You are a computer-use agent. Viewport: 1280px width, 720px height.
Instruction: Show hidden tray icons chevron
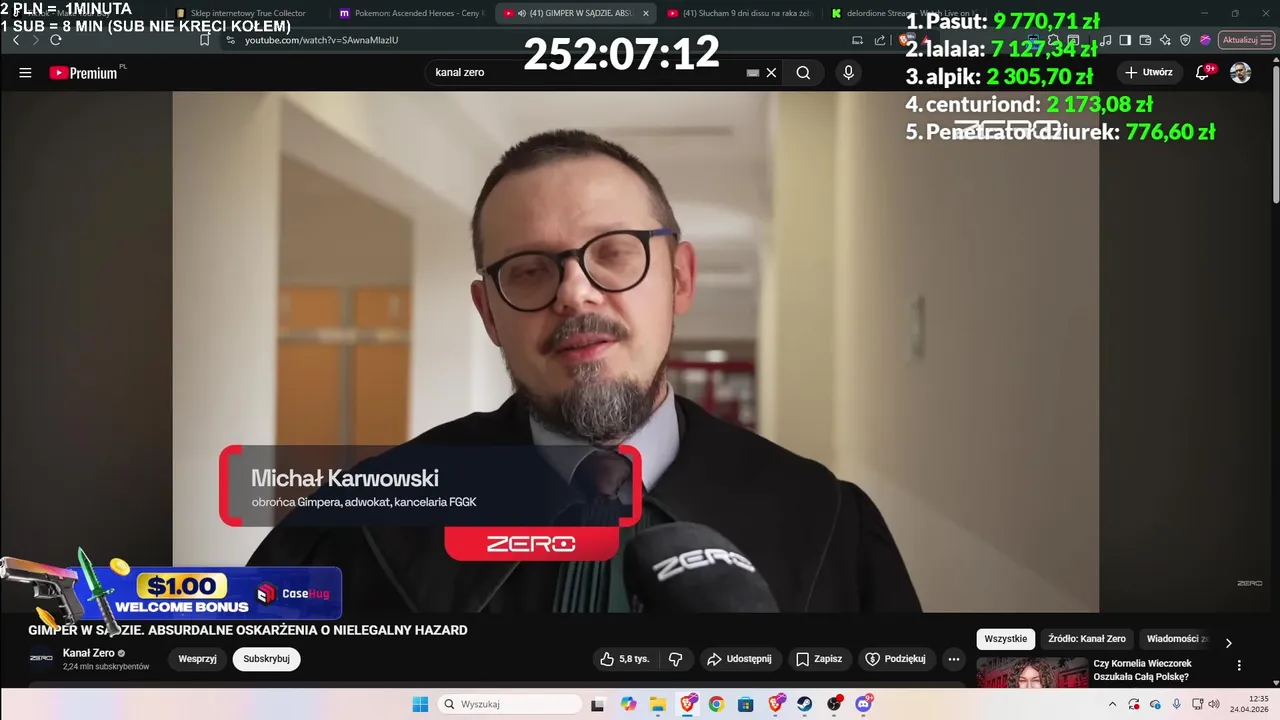pos(1112,705)
